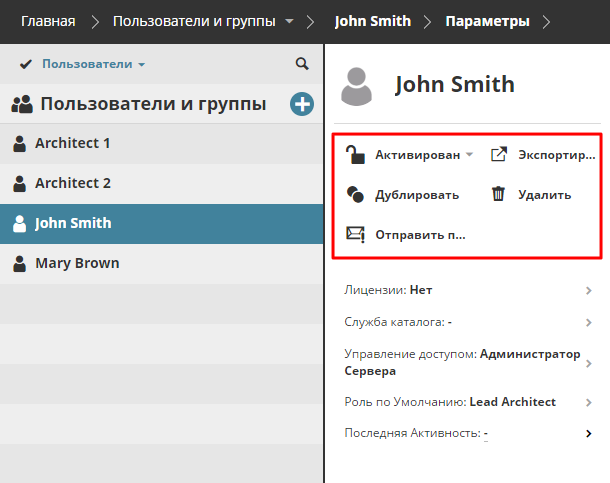The image size is (610, 483).
Task: Click the send message envelope icon
Action: tap(355, 235)
